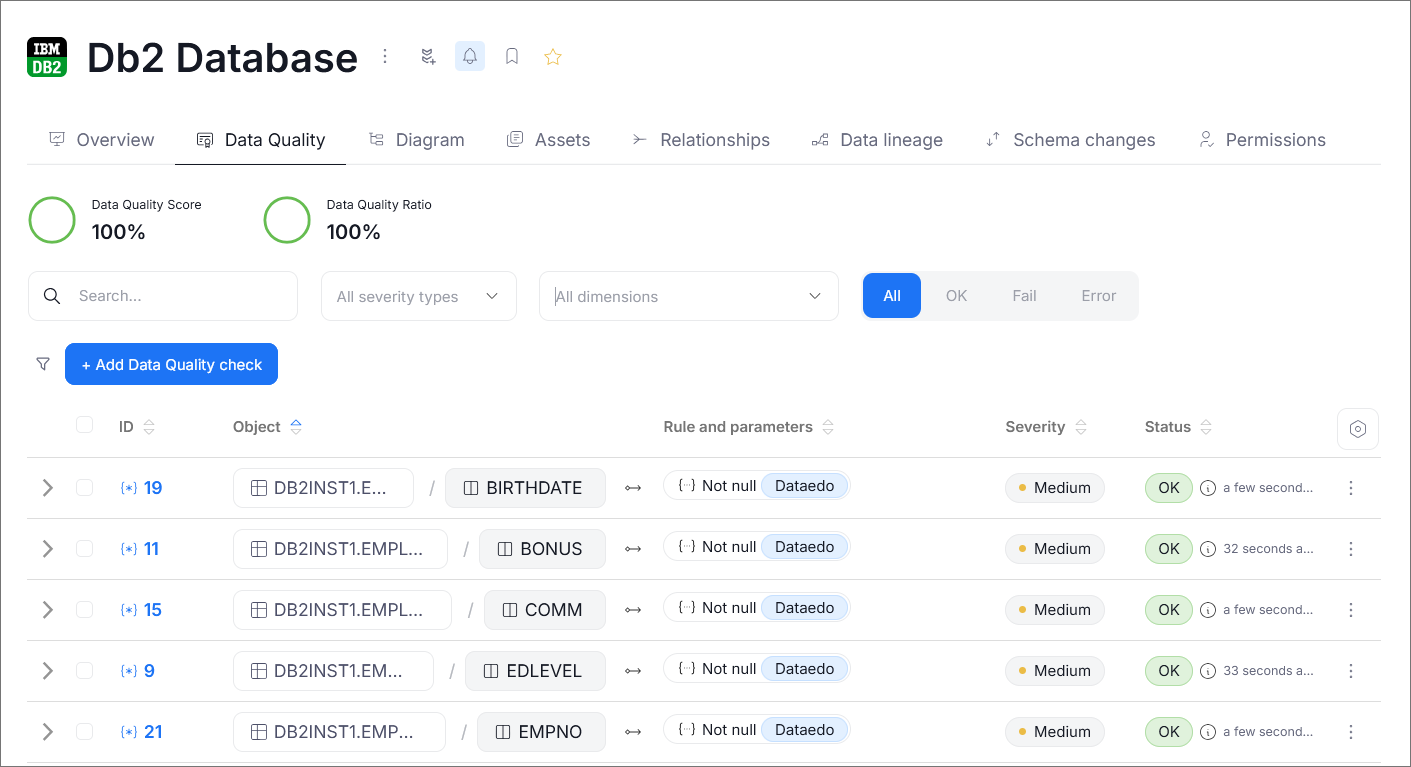1411x767 pixels.
Task: Switch to the Diagram tab
Action: 417,139
